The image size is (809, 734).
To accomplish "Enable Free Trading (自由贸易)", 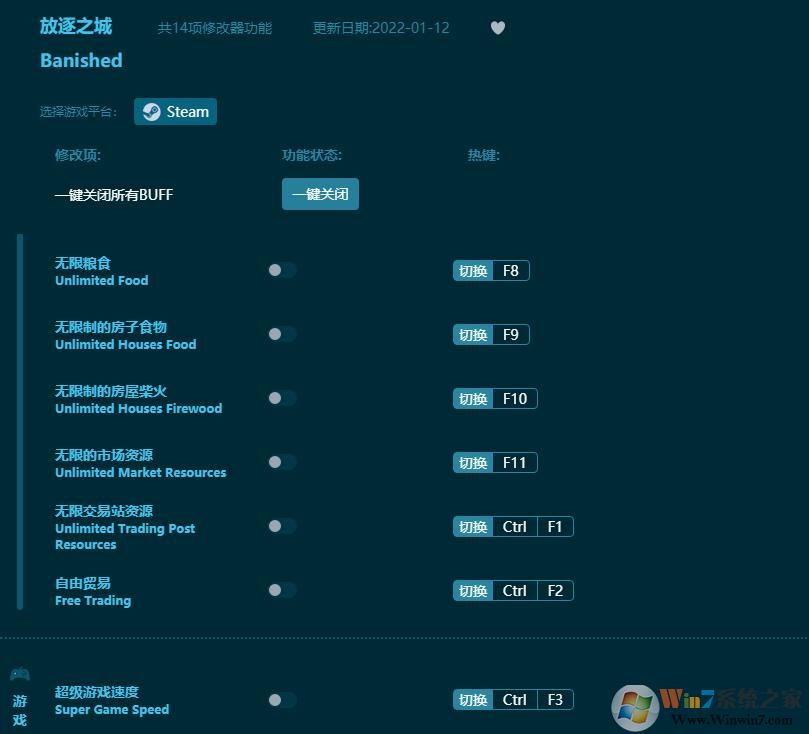I will click(281, 590).
